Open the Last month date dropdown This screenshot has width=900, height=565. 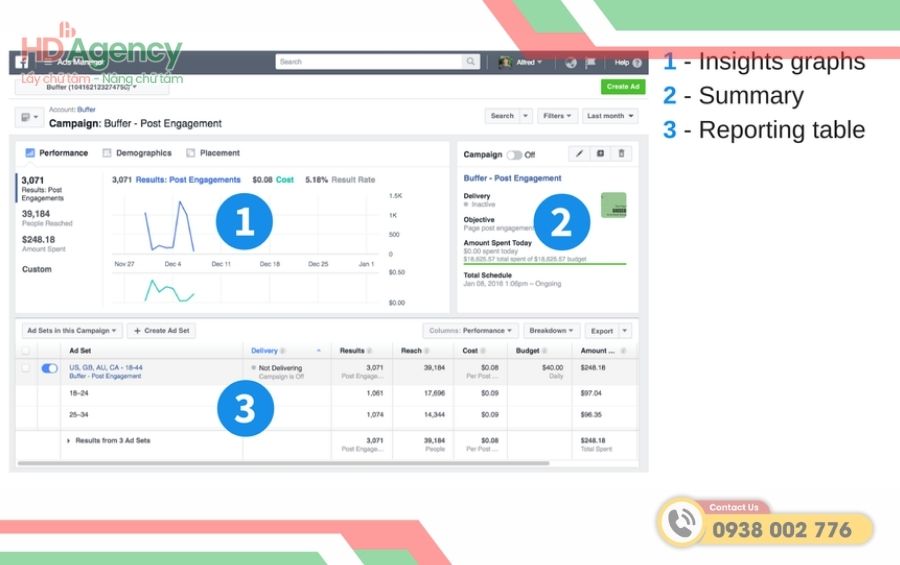[x=610, y=116]
